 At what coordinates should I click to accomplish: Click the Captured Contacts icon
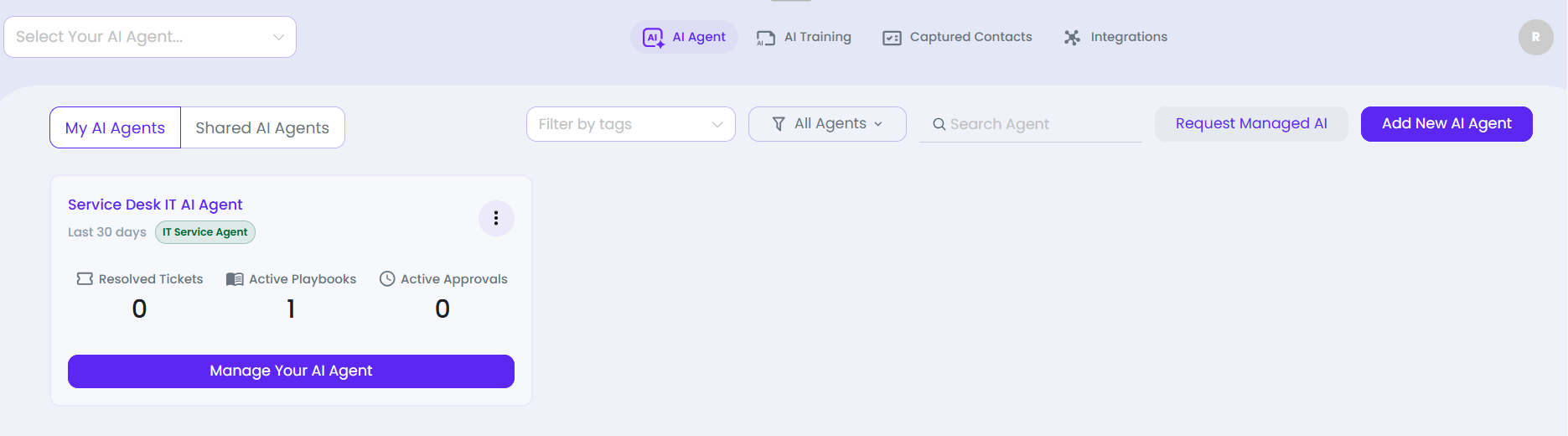pyautogui.click(x=892, y=38)
